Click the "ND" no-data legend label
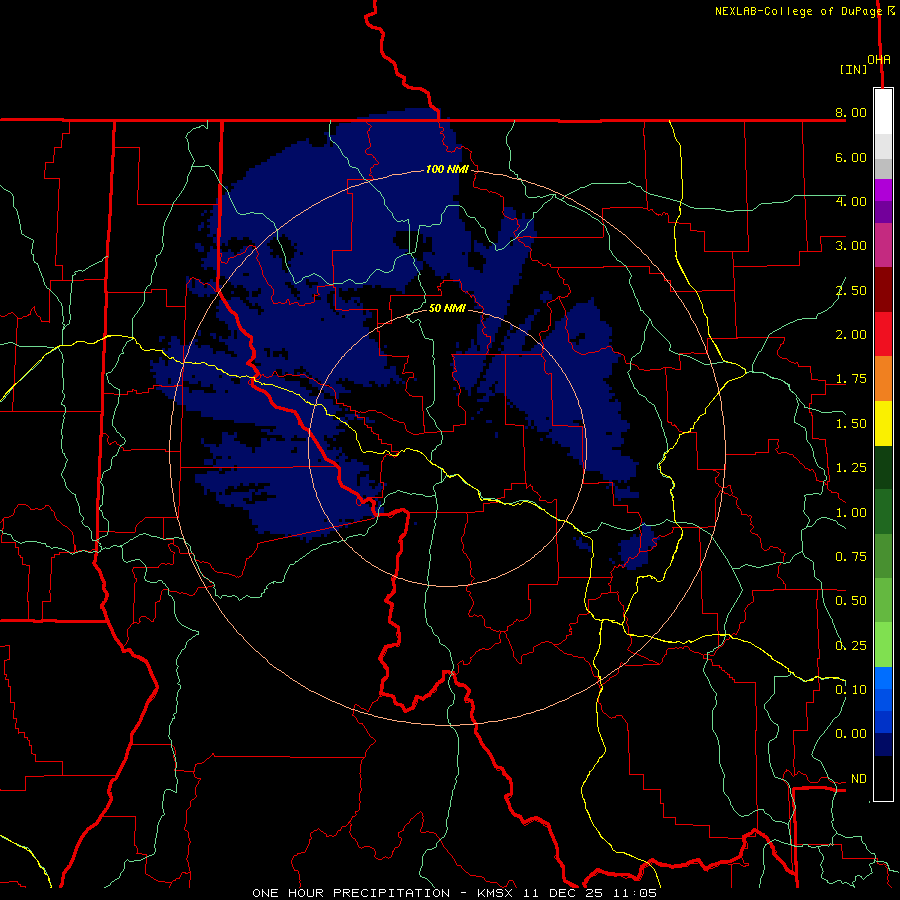The width and height of the screenshot is (900, 900). [x=859, y=779]
